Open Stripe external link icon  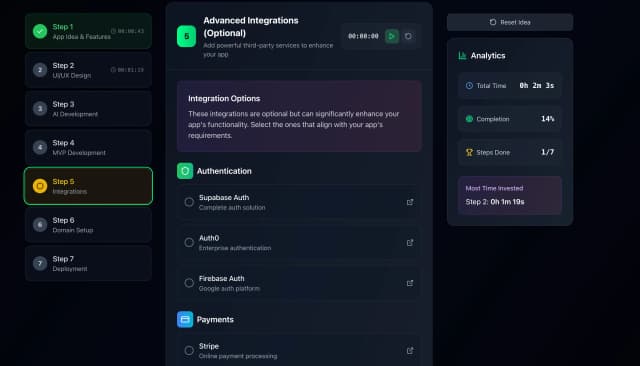[x=410, y=350]
